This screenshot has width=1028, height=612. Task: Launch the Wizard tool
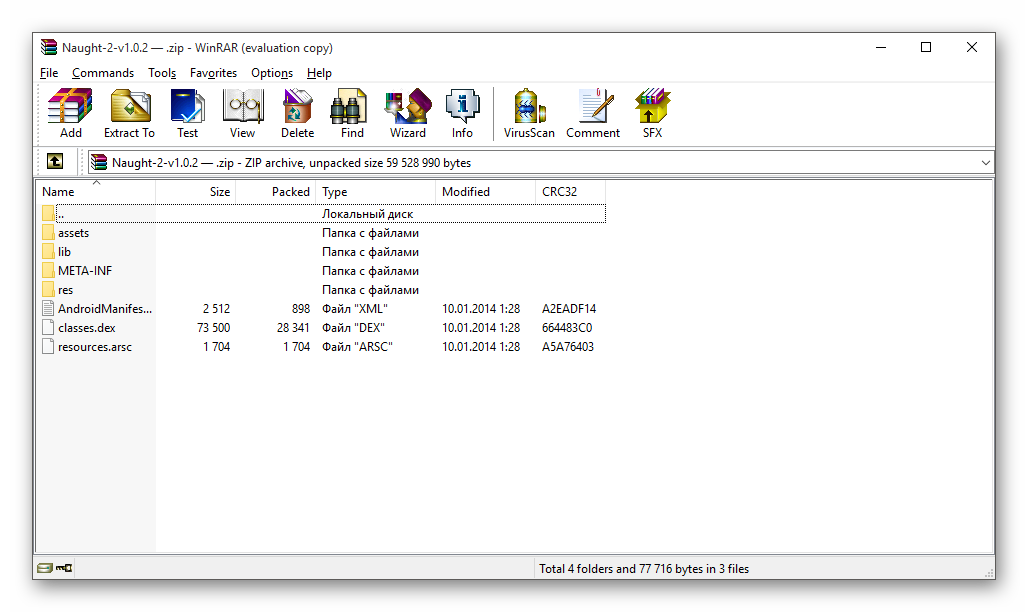tap(407, 113)
